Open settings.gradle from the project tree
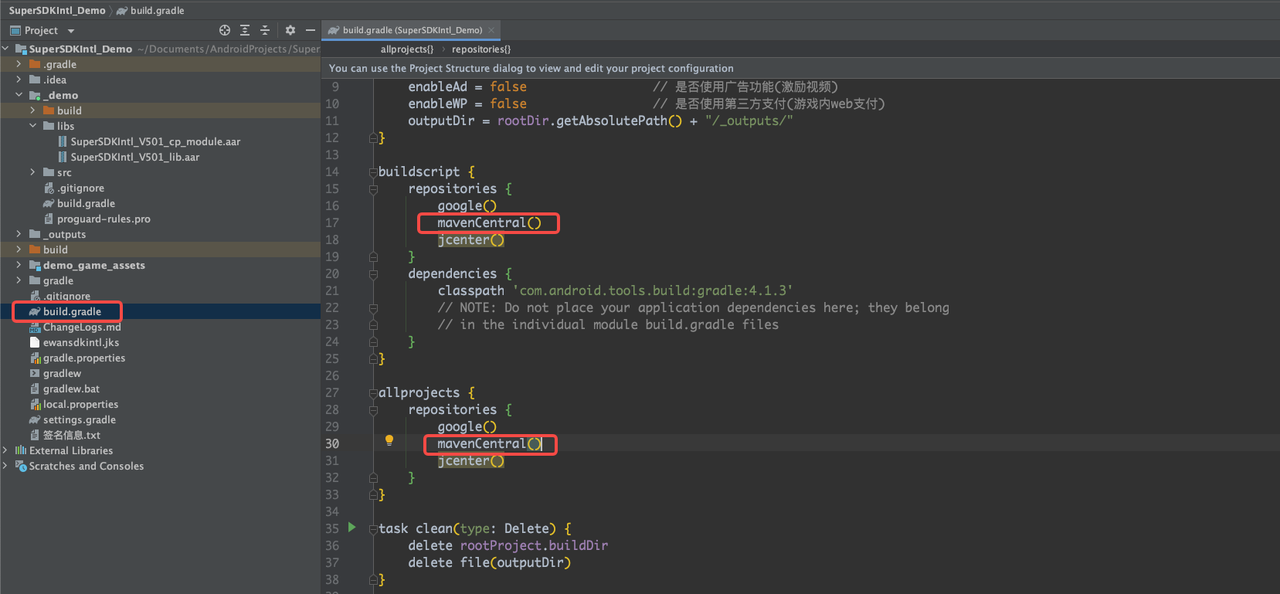1280x594 pixels. click(x=80, y=420)
